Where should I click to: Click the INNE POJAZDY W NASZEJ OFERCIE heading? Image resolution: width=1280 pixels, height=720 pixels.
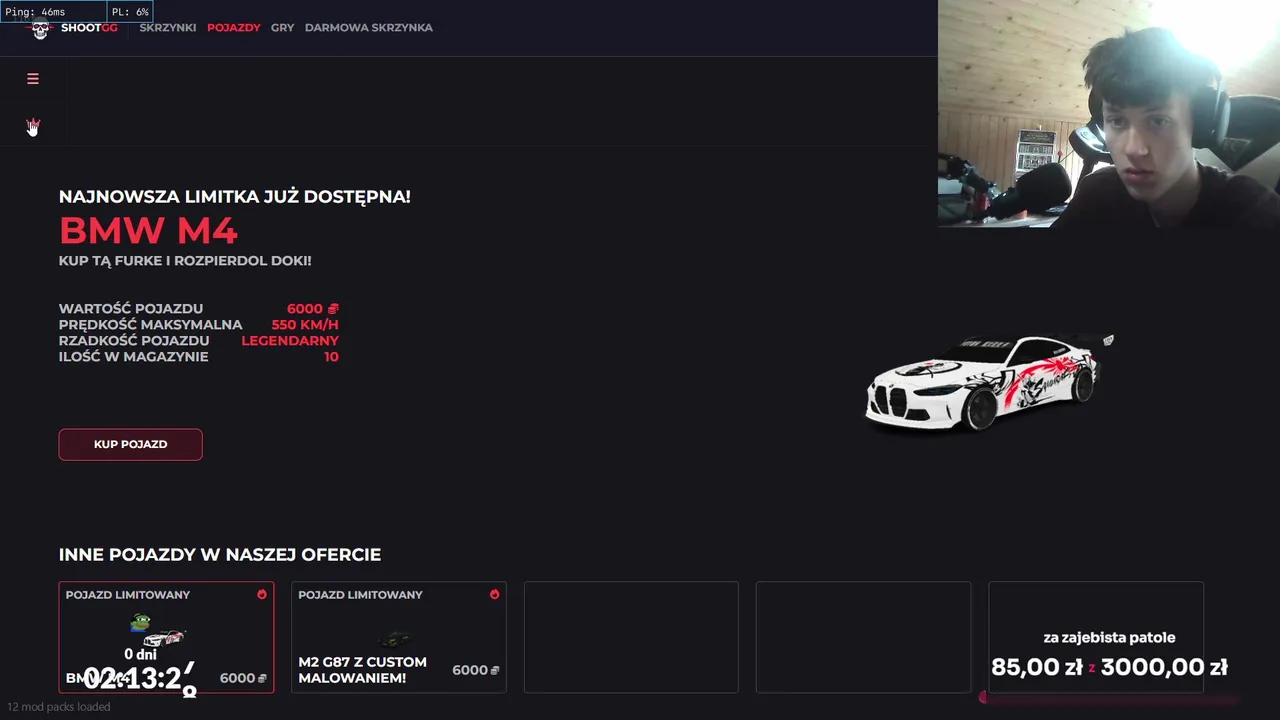[220, 554]
